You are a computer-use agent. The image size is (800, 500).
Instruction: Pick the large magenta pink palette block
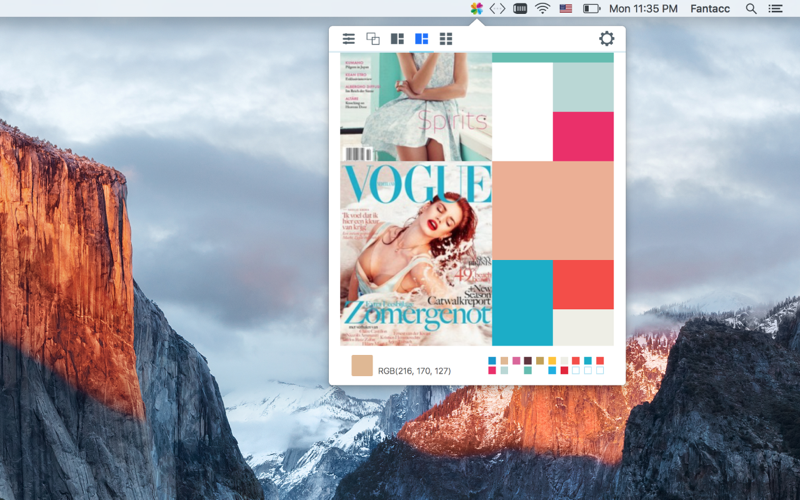[x=583, y=137]
